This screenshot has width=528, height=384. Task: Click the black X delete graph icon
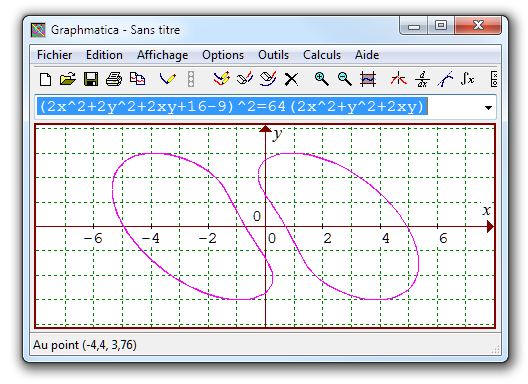pos(291,79)
